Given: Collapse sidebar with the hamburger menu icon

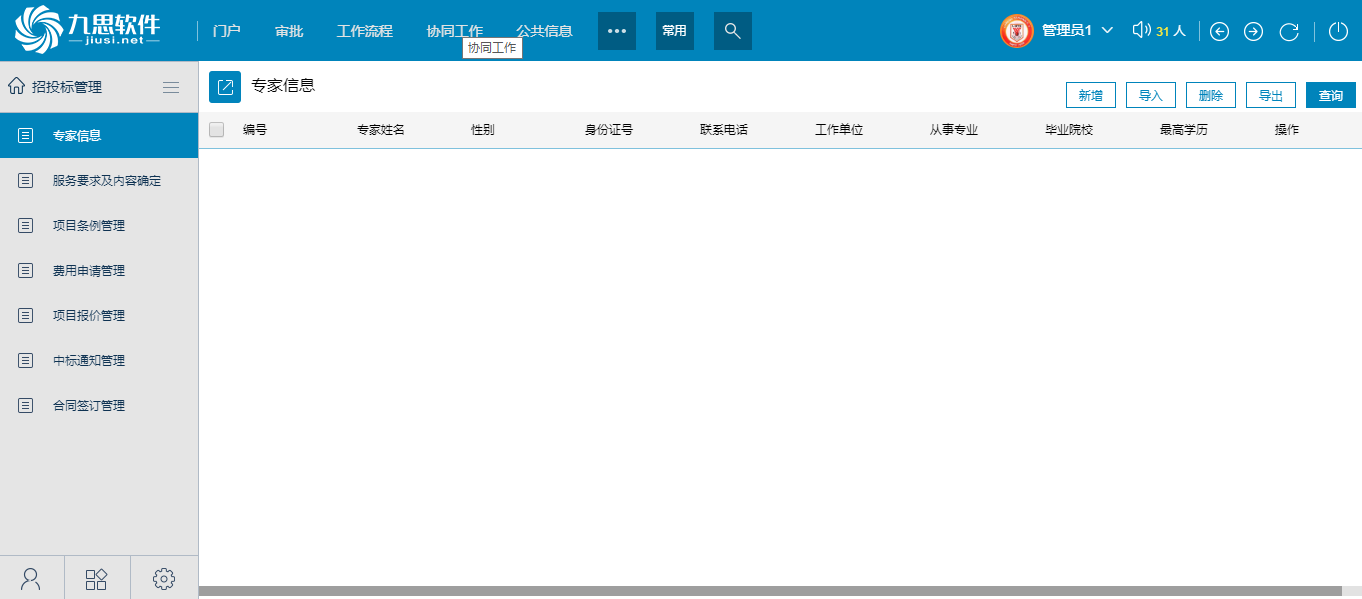Looking at the screenshot, I should point(171,87).
